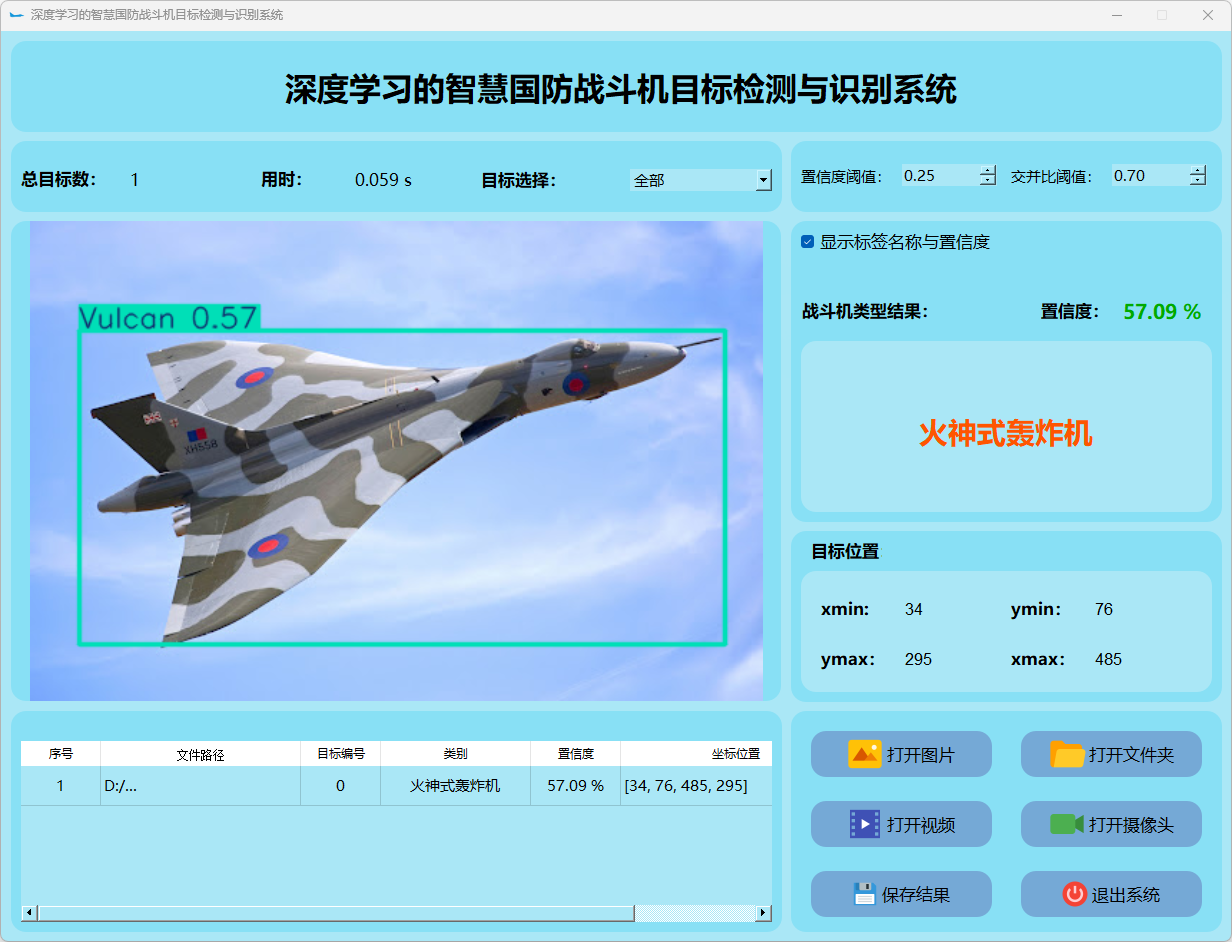This screenshot has height=942, width=1232.
Task: Click the xmax value 485
Action: pos(1108,659)
